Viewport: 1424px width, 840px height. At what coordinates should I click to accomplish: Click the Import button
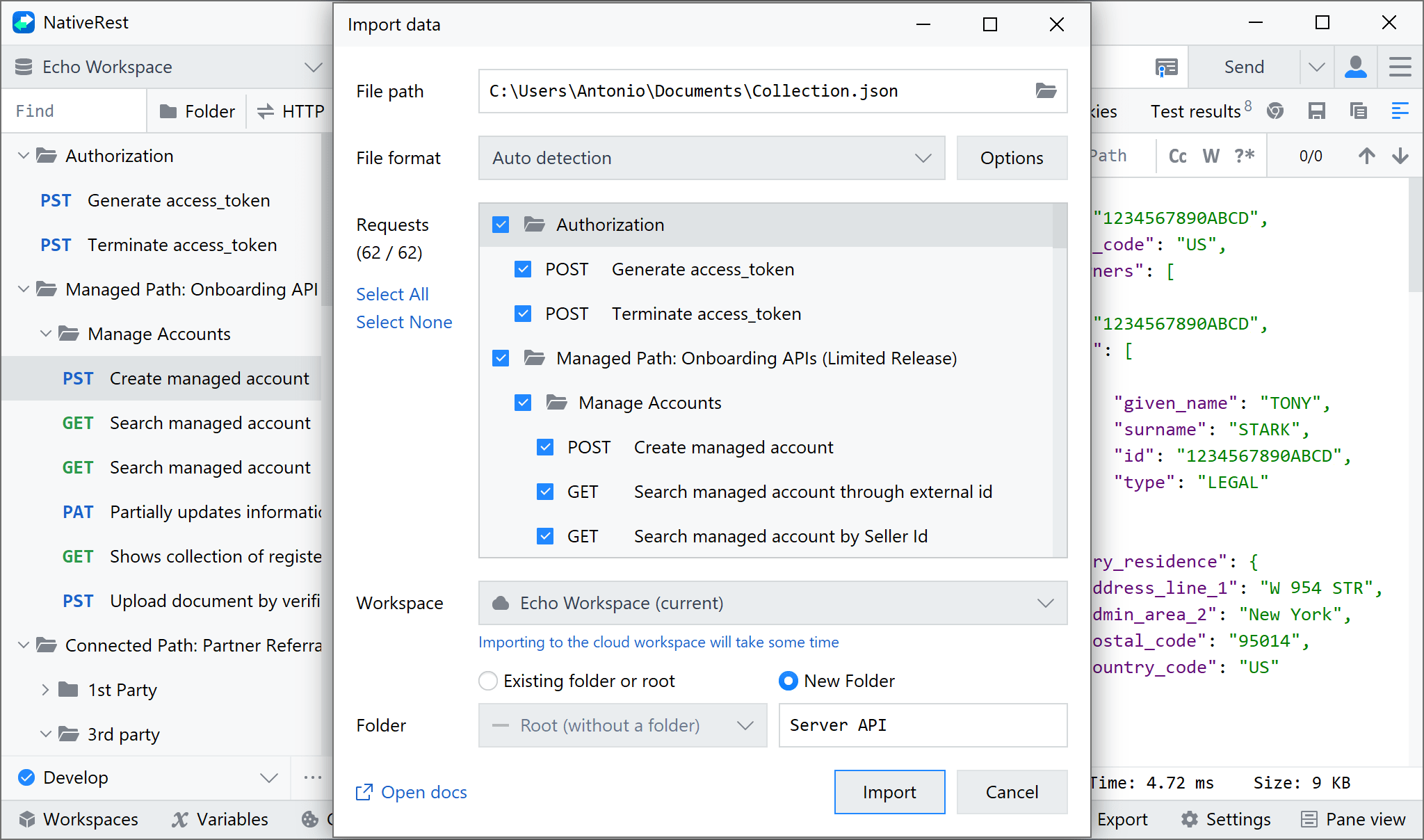point(889,792)
